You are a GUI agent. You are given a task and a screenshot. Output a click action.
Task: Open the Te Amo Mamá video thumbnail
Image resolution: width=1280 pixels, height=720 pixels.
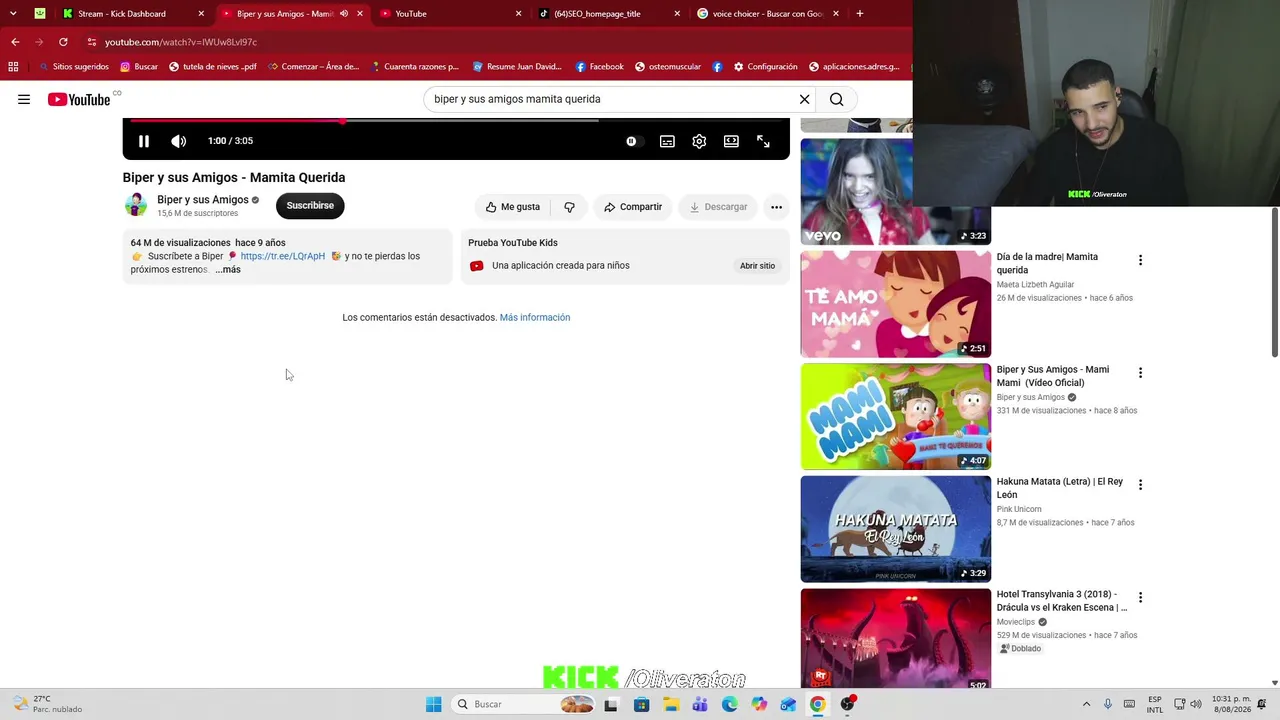(x=896, y=304)
